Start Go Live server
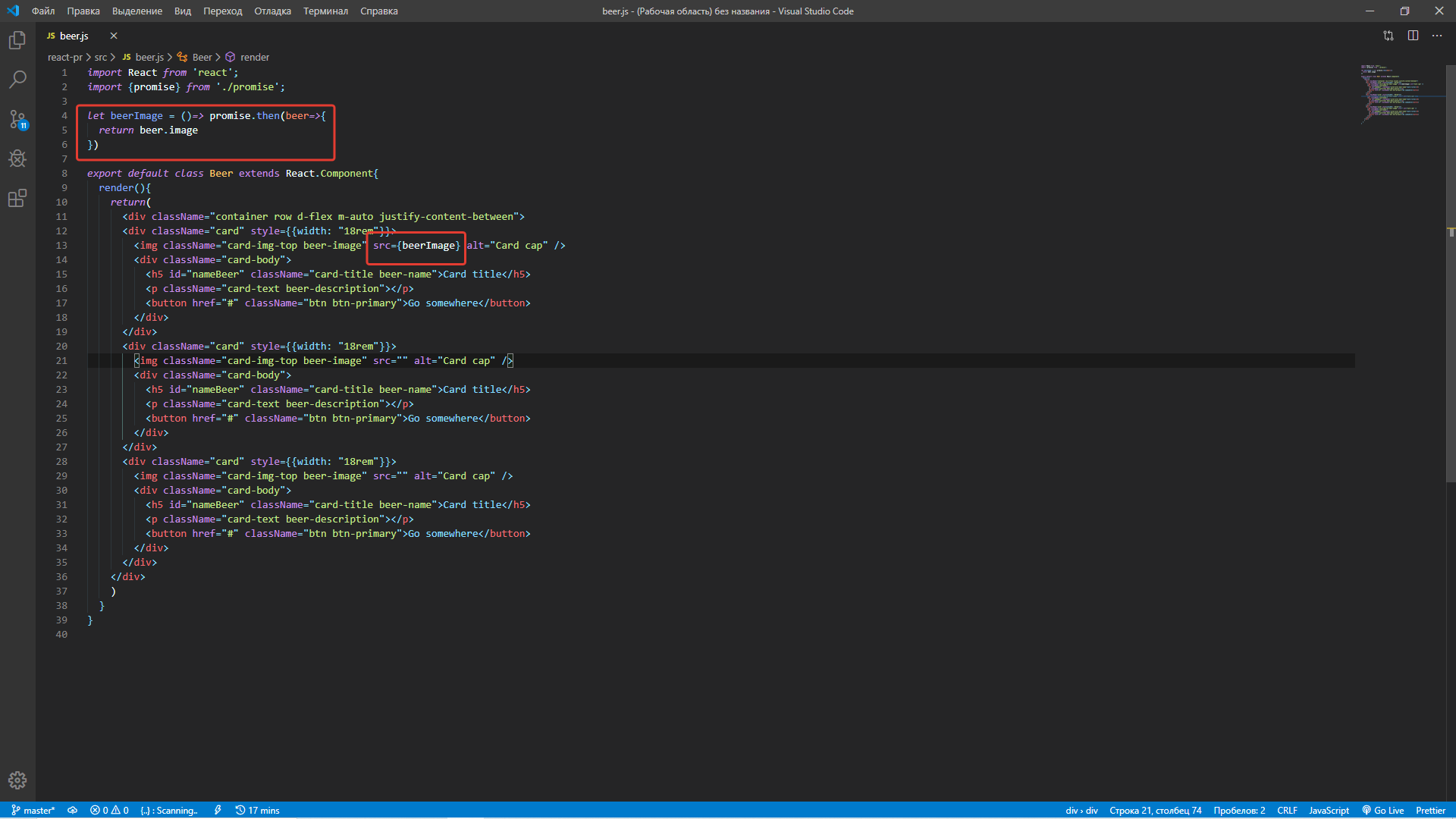The width and height of the screenshot is (1456, 819). tap(1383, 810)
